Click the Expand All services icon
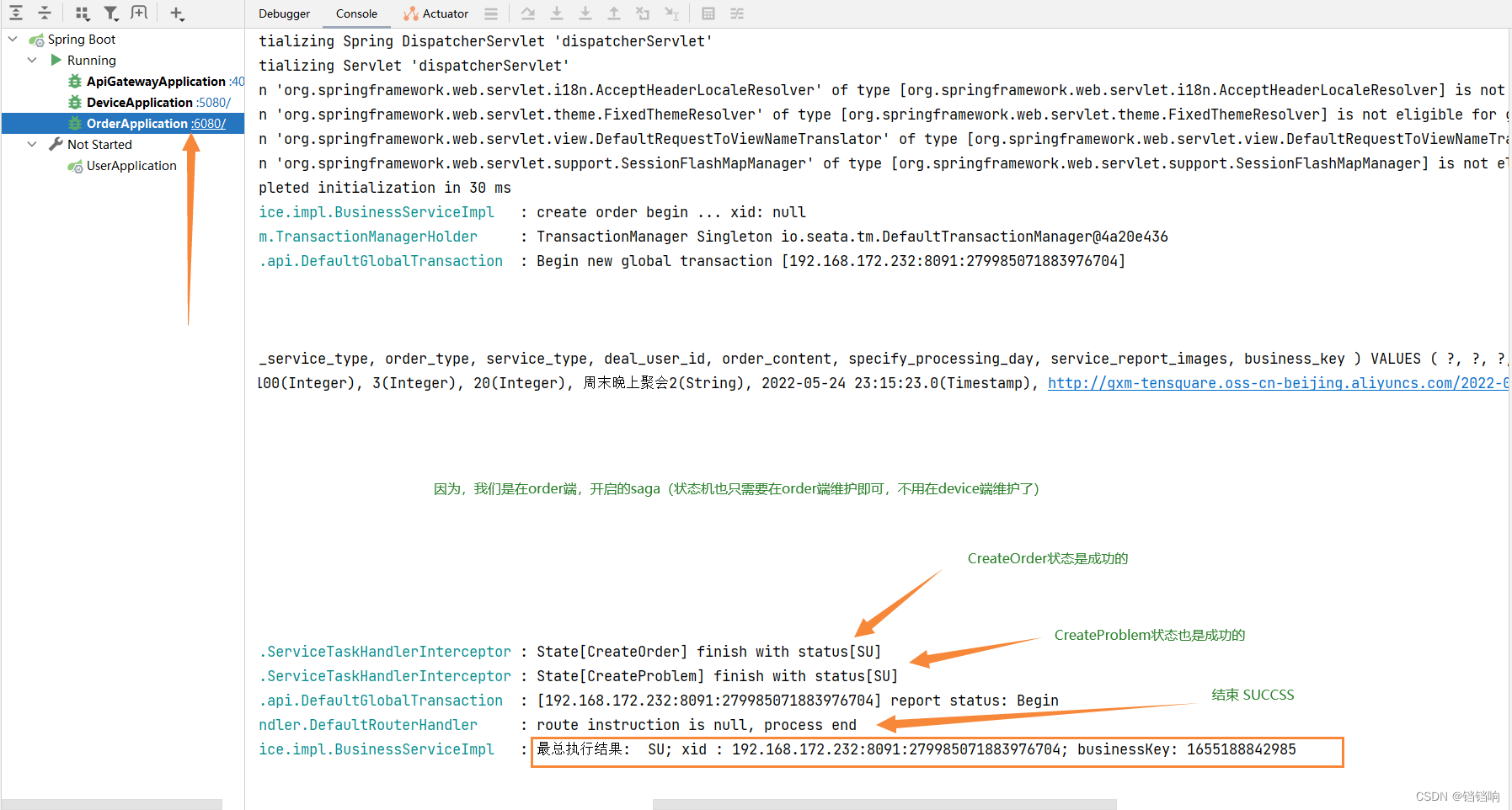Screen dimensions: 1512x810 (16, 13)
